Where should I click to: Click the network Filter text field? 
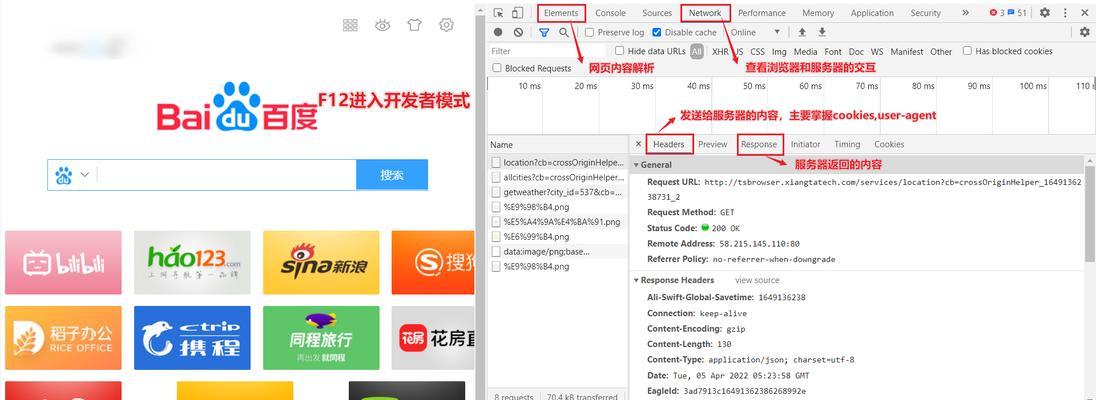[547, 52]
